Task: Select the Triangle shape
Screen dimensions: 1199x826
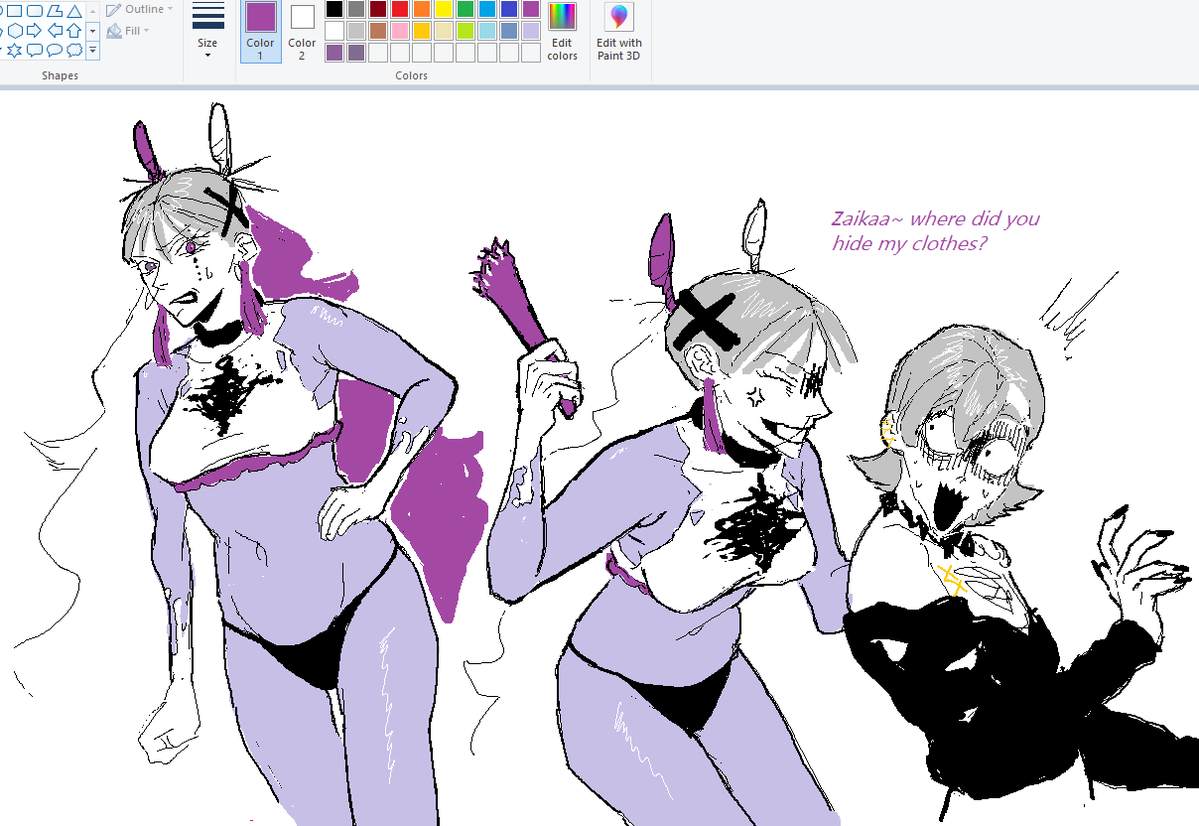Action: (x=74, y=11)
